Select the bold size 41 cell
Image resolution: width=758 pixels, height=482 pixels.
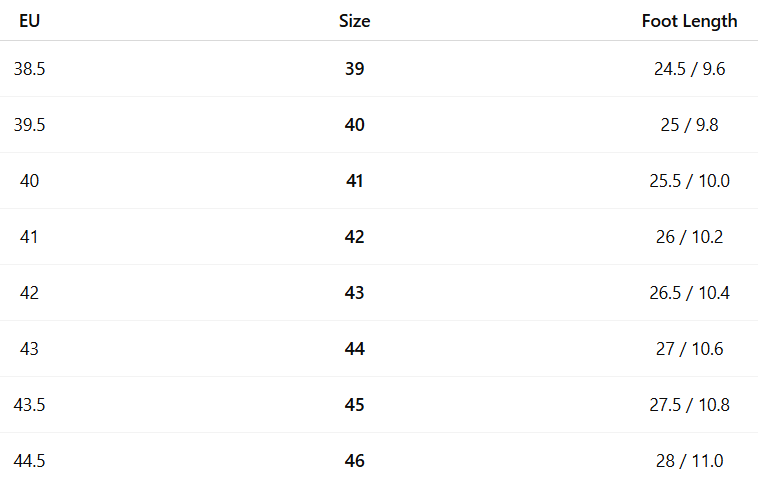[354, 181]
